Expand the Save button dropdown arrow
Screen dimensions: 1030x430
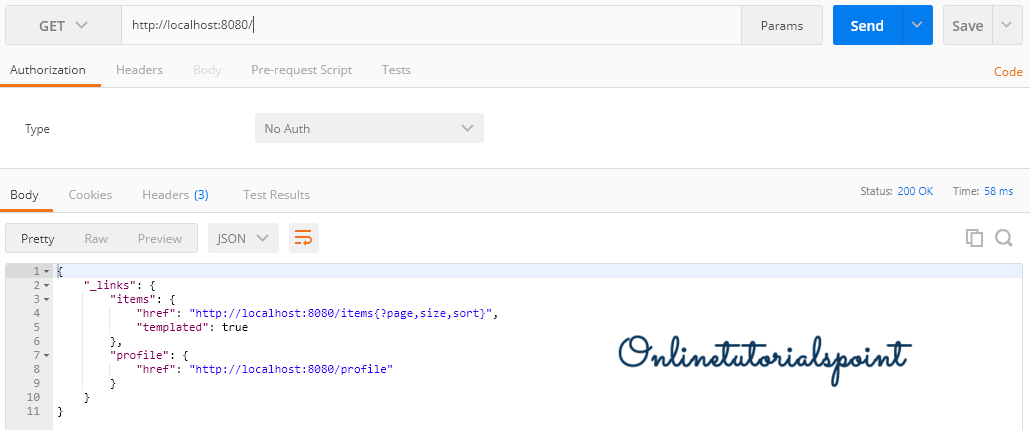[1006, 26]
